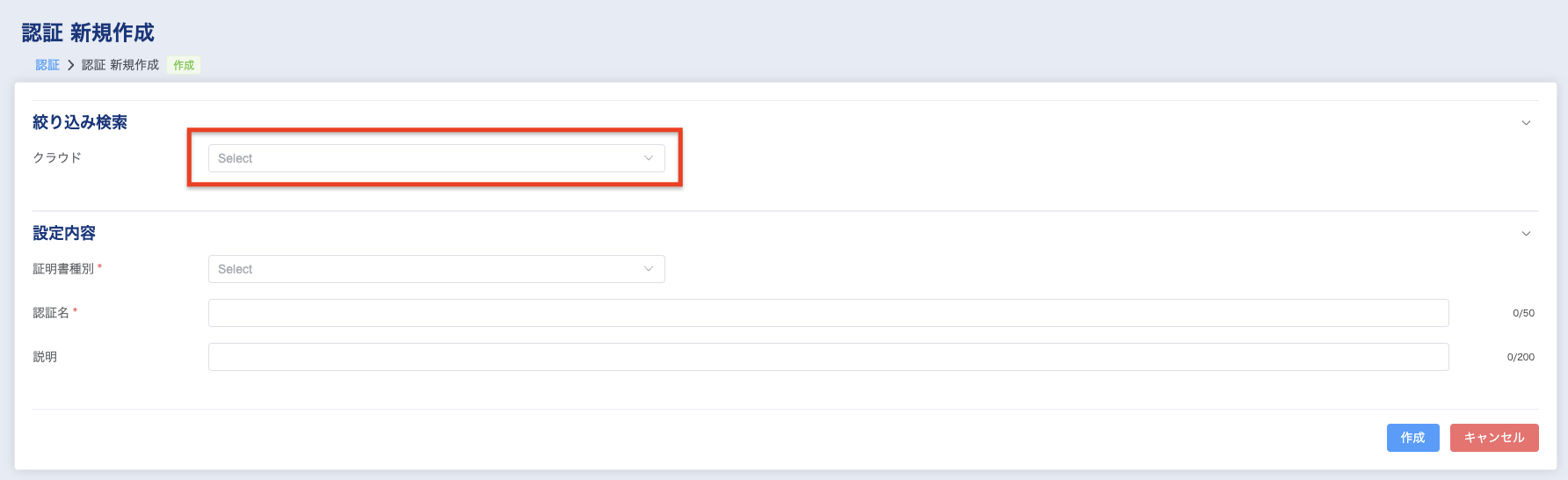Focus the 説明 text field
The image size is (1568, 480).
828,357
